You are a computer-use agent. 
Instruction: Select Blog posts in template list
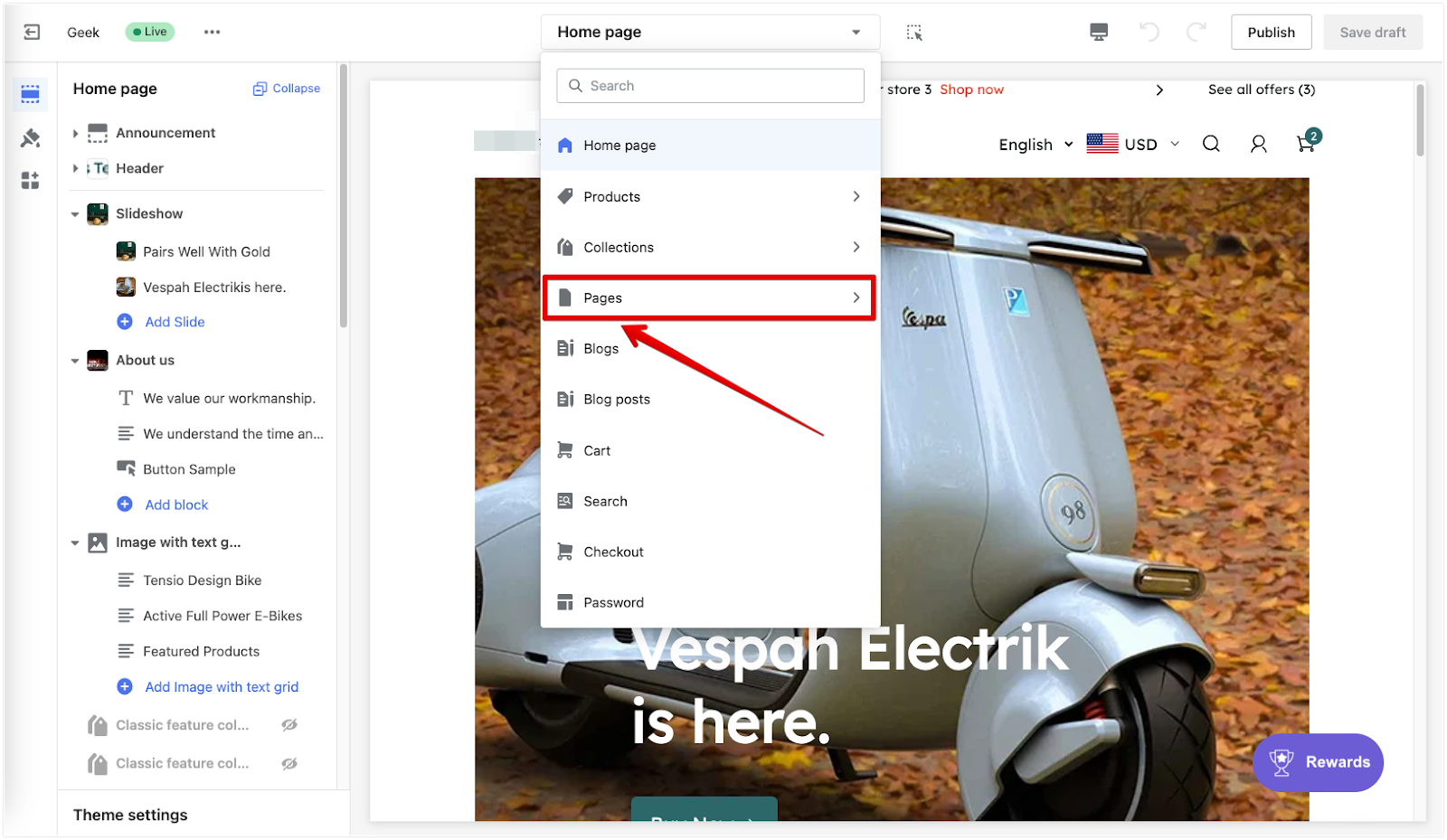710,400
